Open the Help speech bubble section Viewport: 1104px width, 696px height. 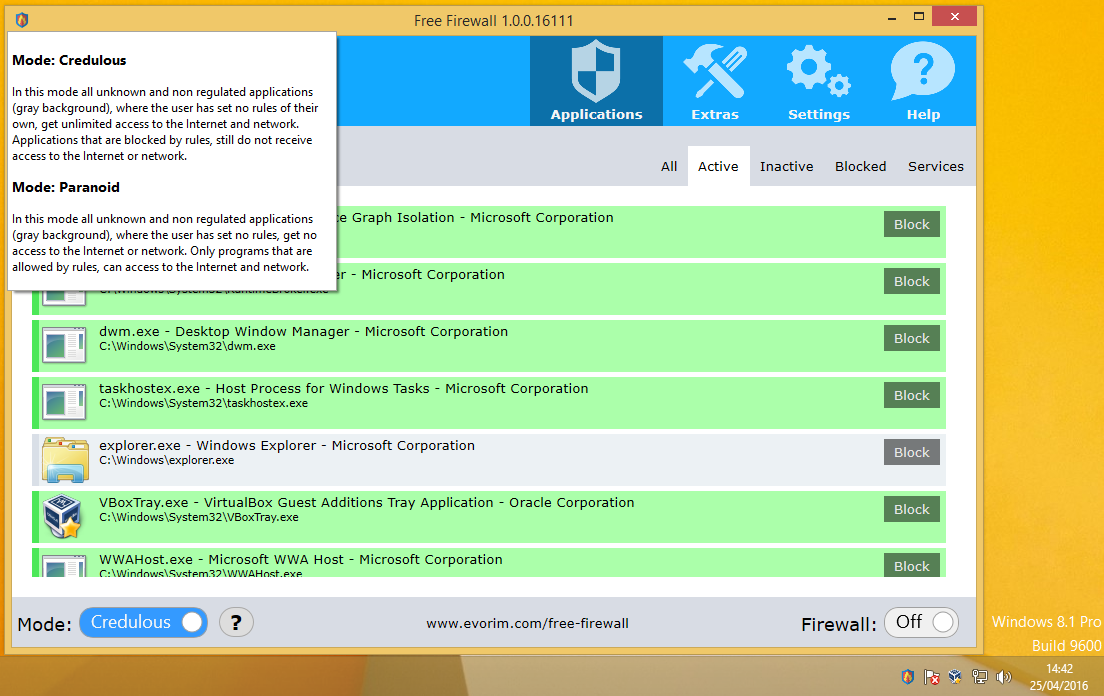923,81
